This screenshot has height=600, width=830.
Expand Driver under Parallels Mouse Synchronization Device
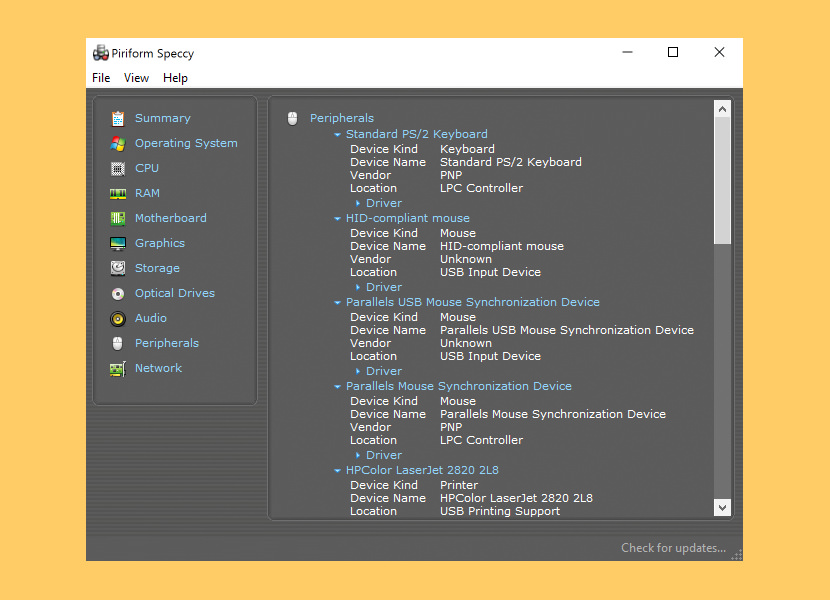coord(358,455)
